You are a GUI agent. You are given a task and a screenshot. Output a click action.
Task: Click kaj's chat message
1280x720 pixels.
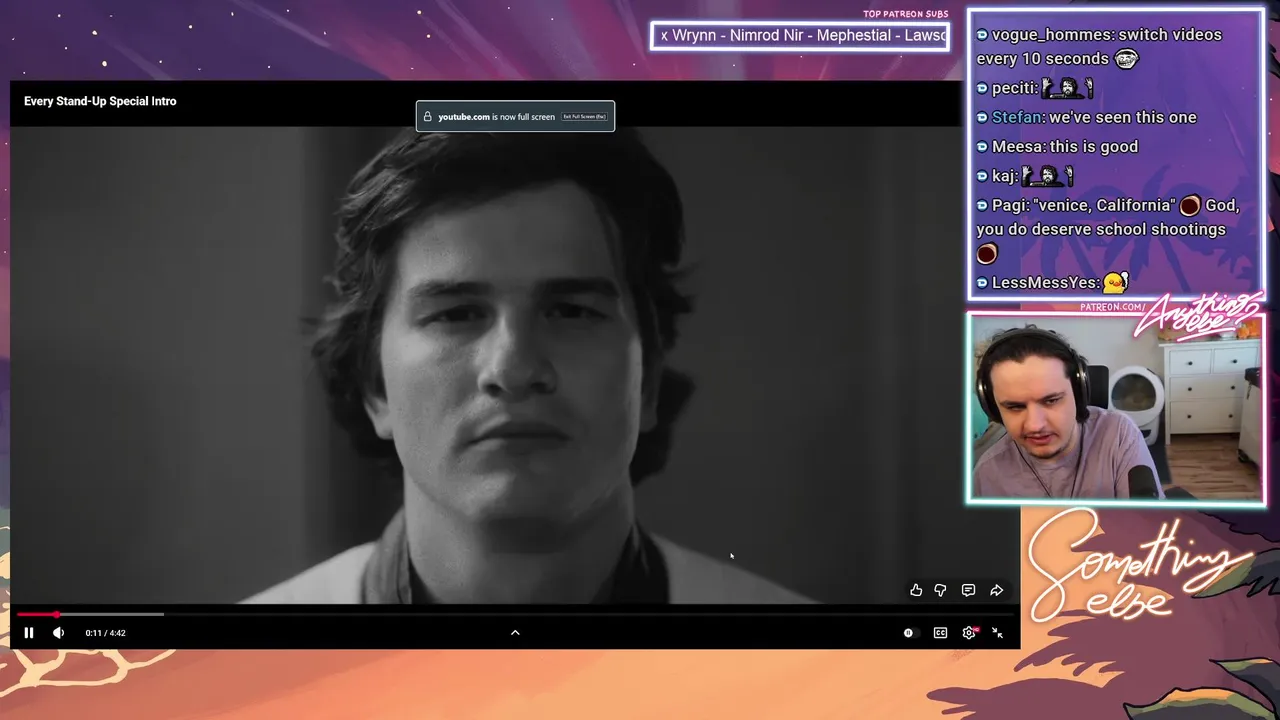tap(1025, 176)
